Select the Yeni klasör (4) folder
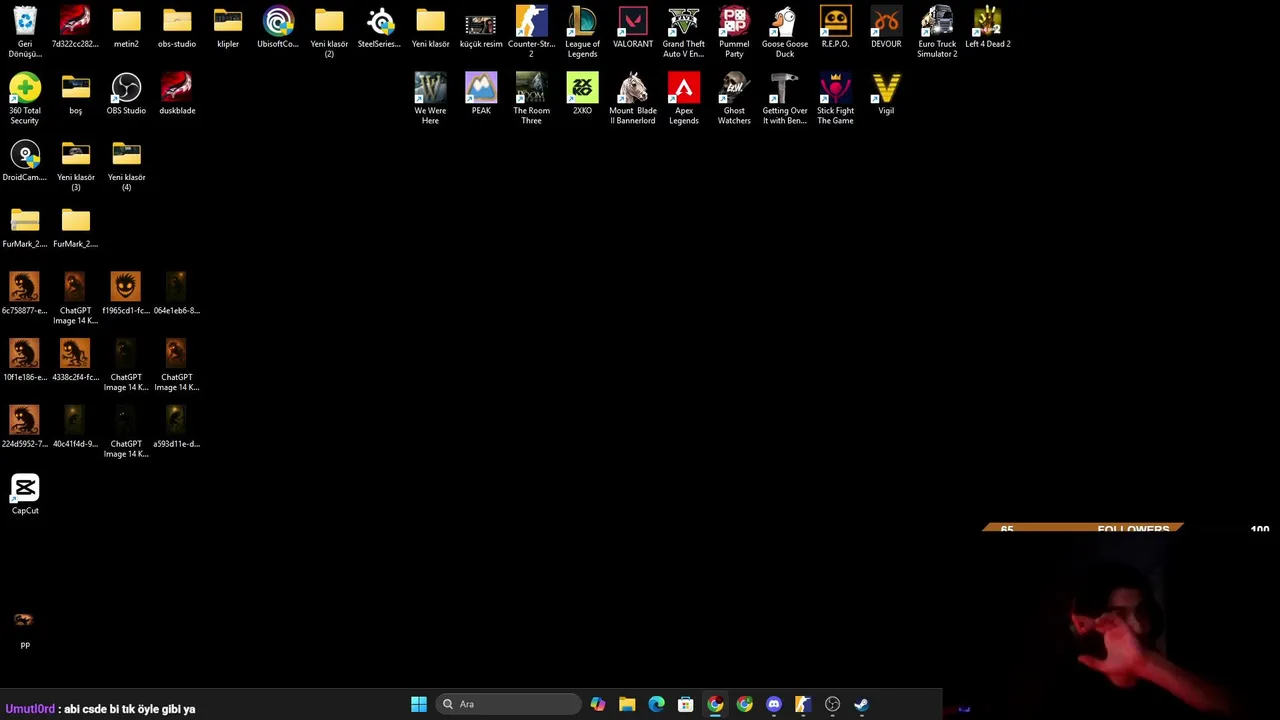 pyautogui.click(x=126, y=166)
